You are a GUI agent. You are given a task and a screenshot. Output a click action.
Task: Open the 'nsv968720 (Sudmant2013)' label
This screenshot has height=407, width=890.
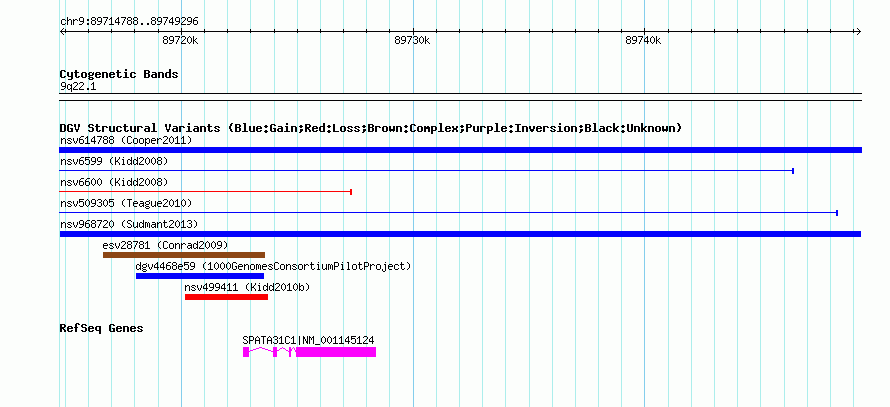(x=129, y=224)
